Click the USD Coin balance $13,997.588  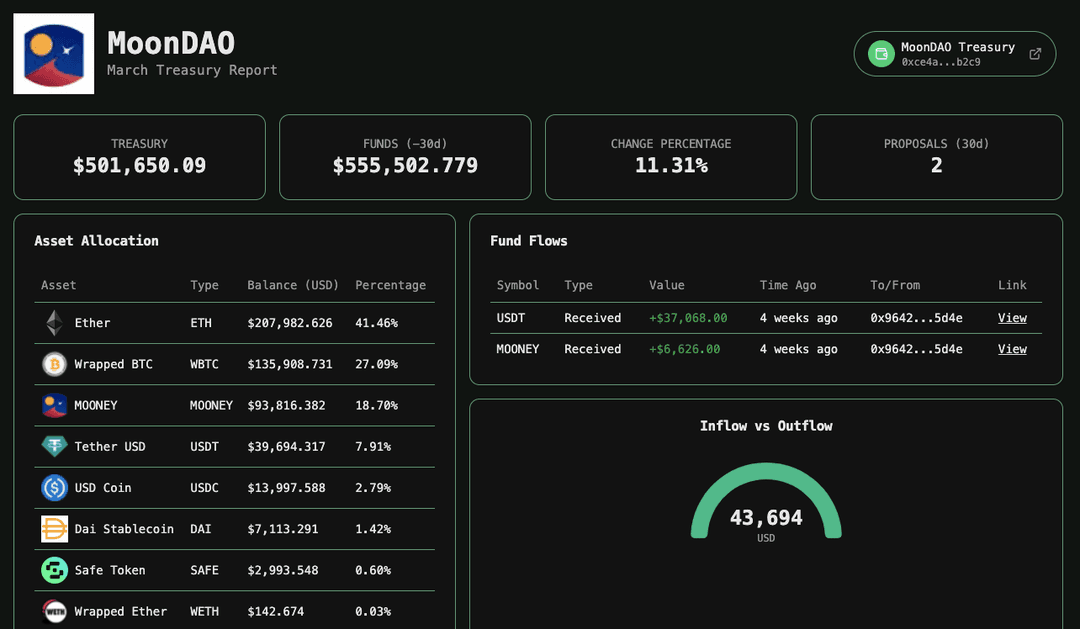point(287,488)
